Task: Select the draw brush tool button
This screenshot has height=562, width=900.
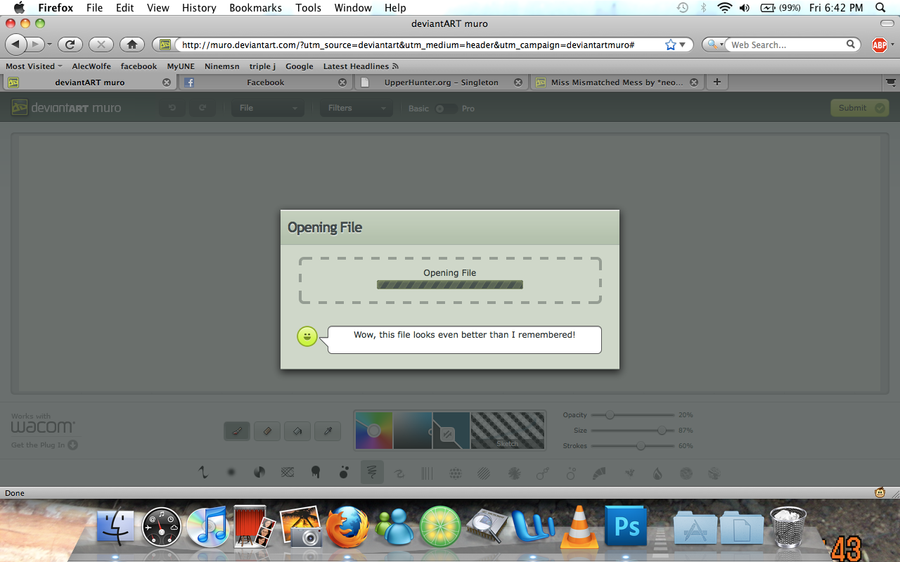Action: (x=237, y=431)
